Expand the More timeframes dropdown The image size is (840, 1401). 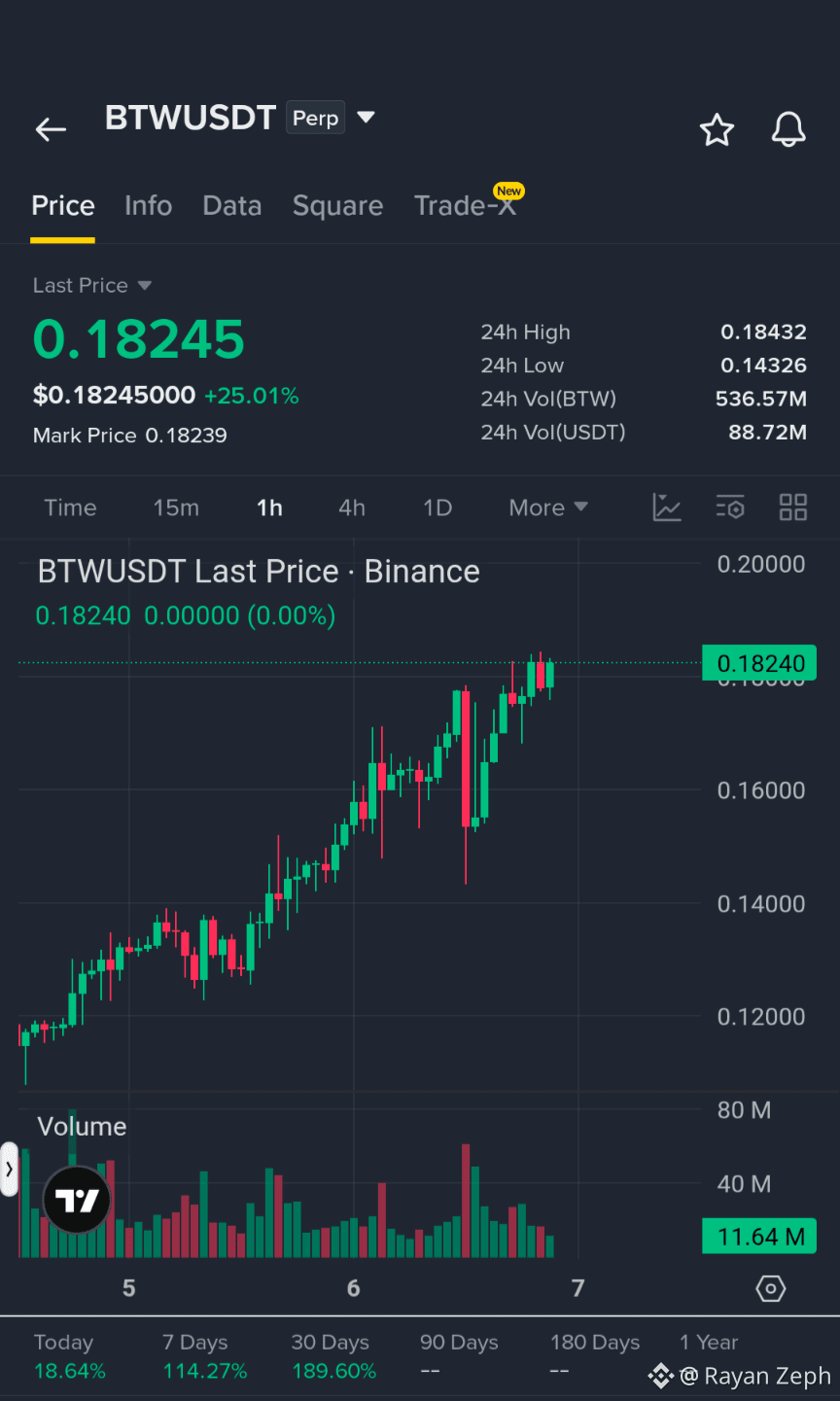[548, 508]
